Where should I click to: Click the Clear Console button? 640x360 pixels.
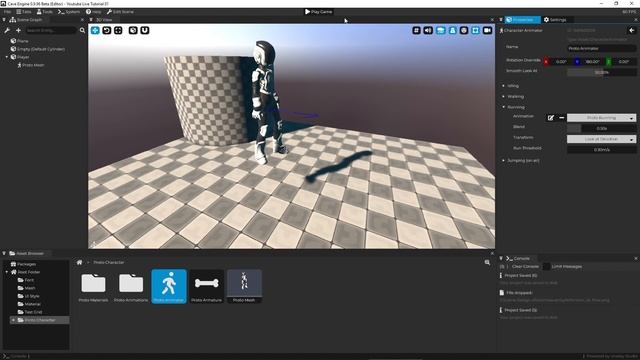pos(525,267)
